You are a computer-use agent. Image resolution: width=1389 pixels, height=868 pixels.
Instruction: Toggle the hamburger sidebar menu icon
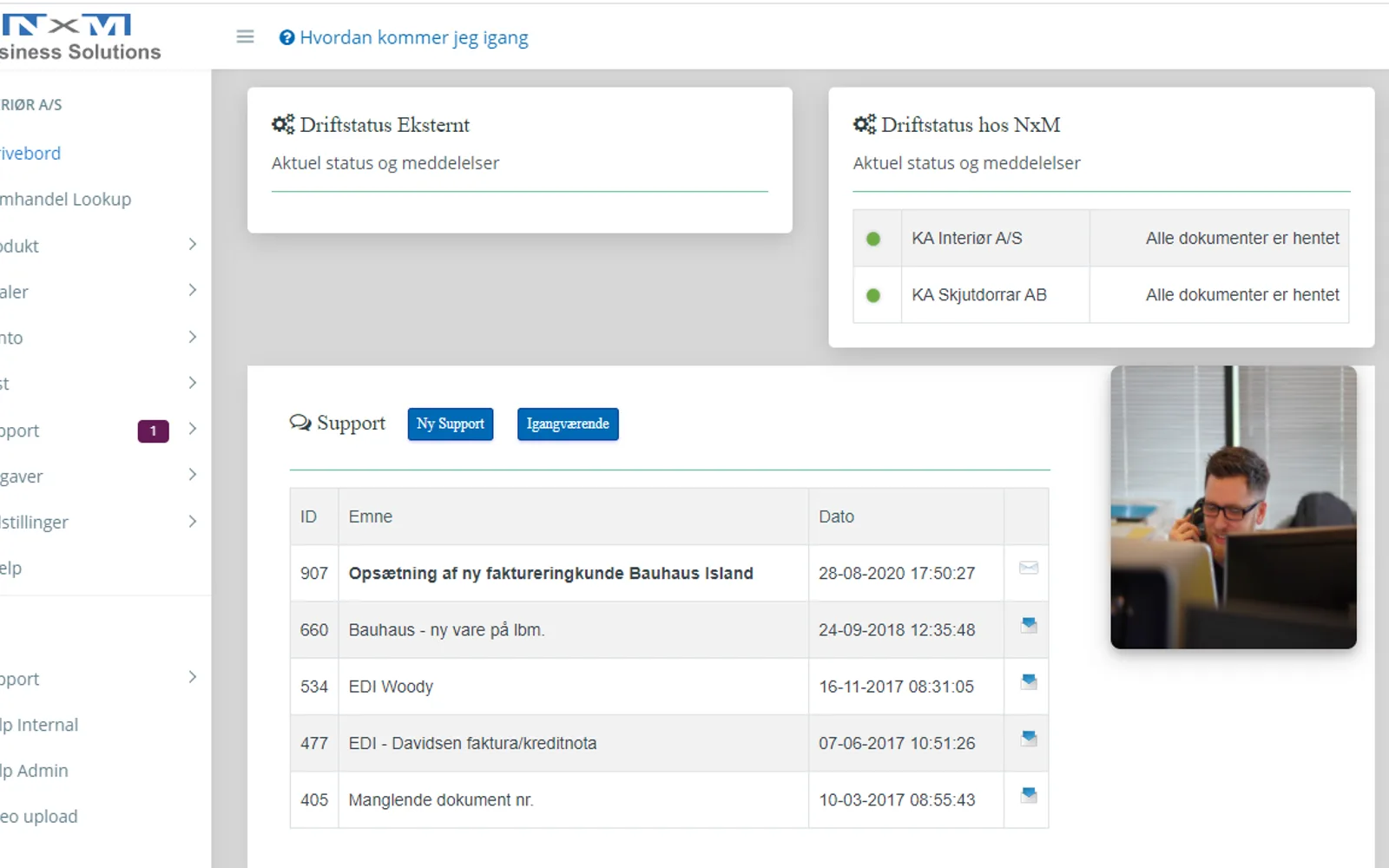[245, 36]
